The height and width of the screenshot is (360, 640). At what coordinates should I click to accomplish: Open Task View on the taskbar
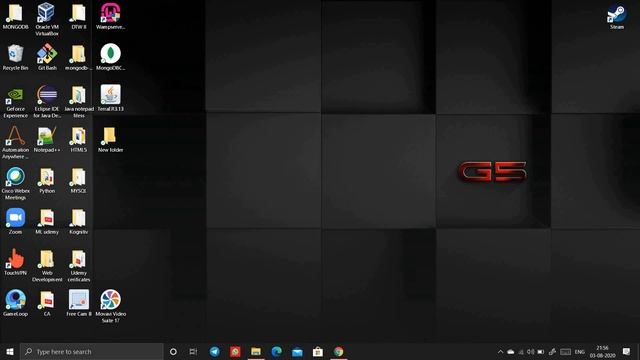tap(193, 351)
